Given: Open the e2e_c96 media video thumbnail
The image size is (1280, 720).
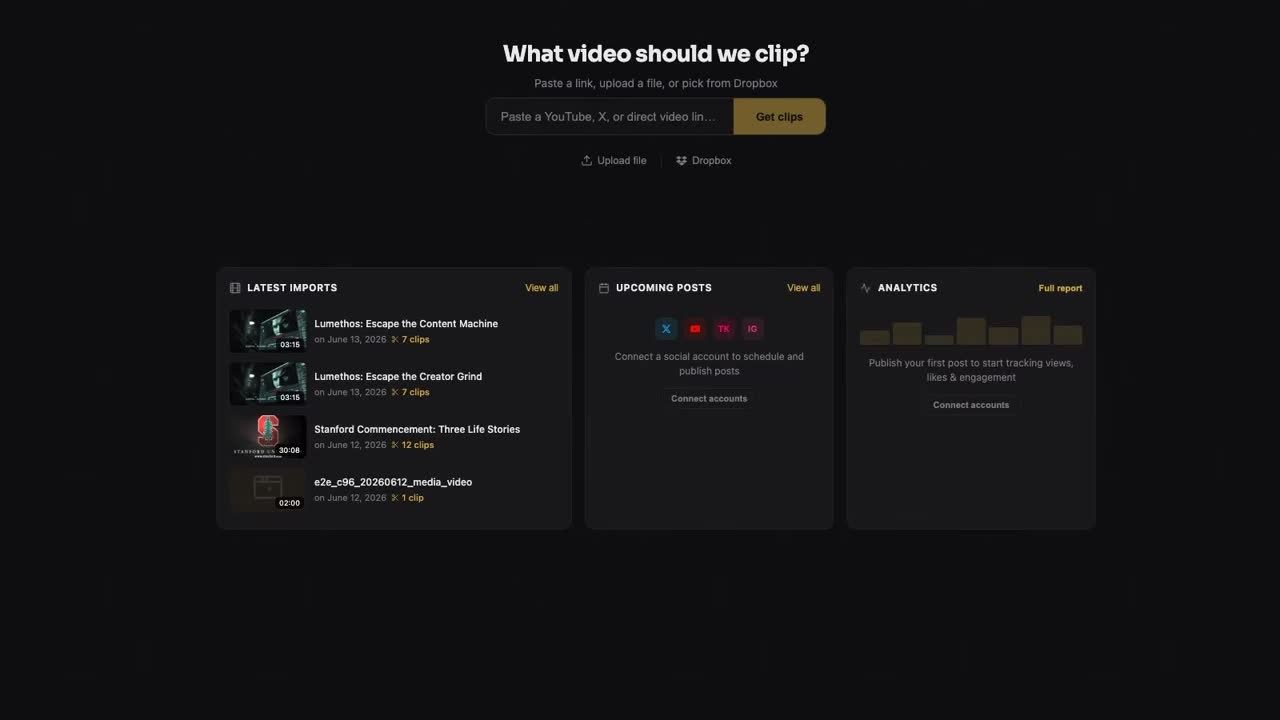Looking at the screenshot, I should point(268,490).
